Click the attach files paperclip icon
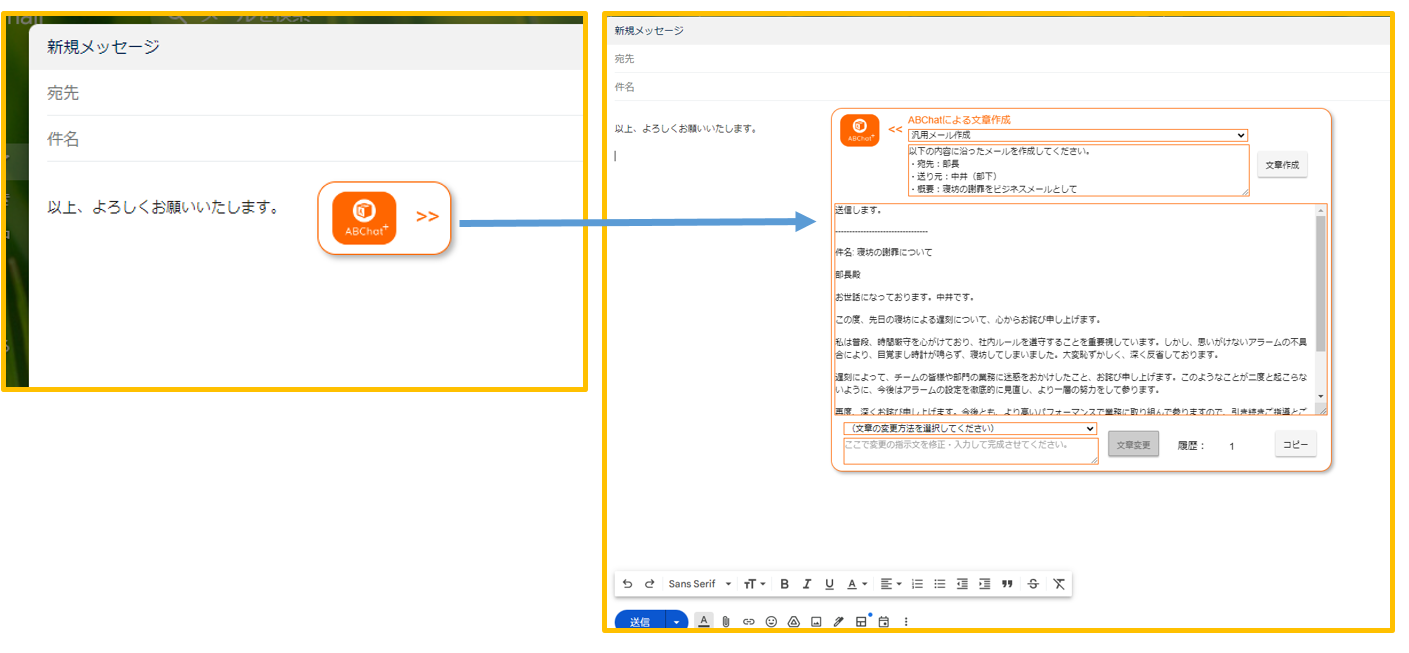This screenshot has height=653, width=1409. click(726, 621)
